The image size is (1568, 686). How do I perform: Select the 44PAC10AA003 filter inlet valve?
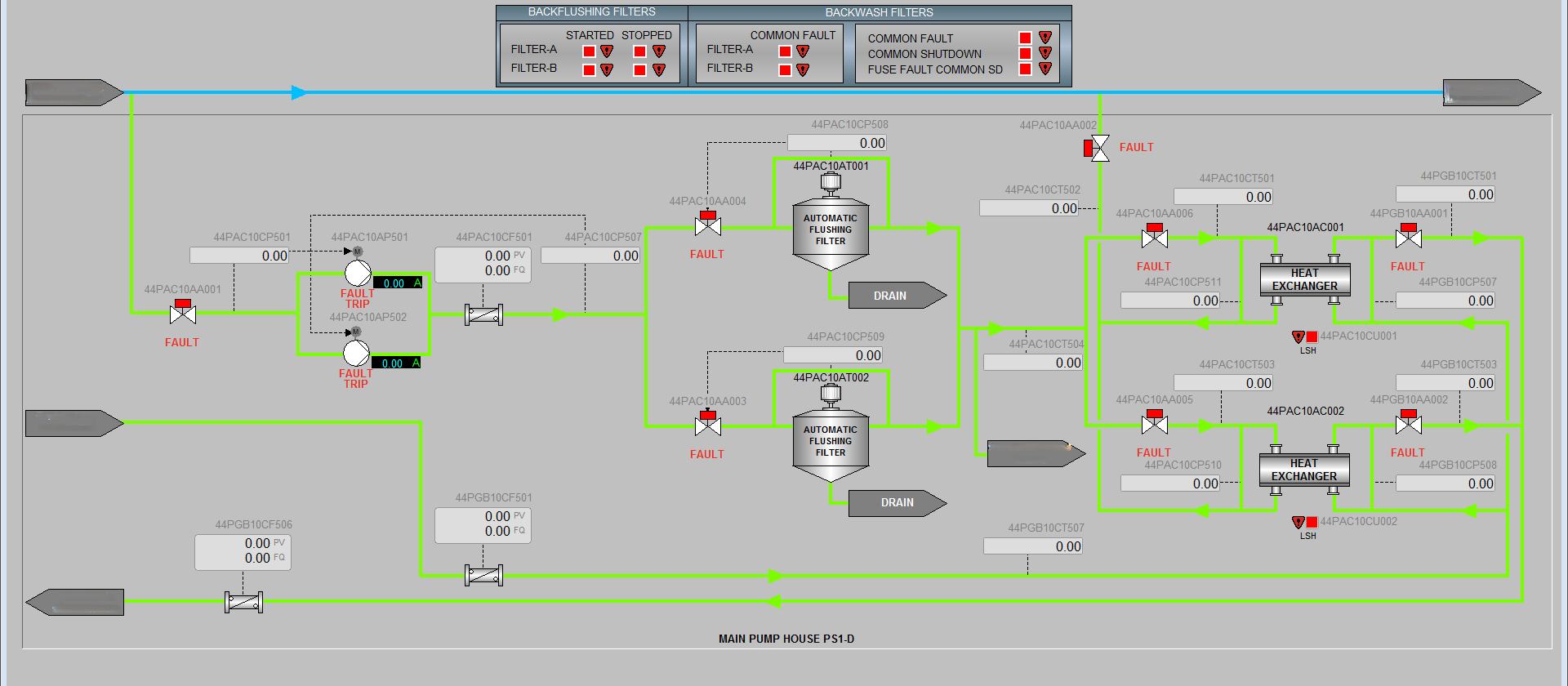(x=708, y=425)
